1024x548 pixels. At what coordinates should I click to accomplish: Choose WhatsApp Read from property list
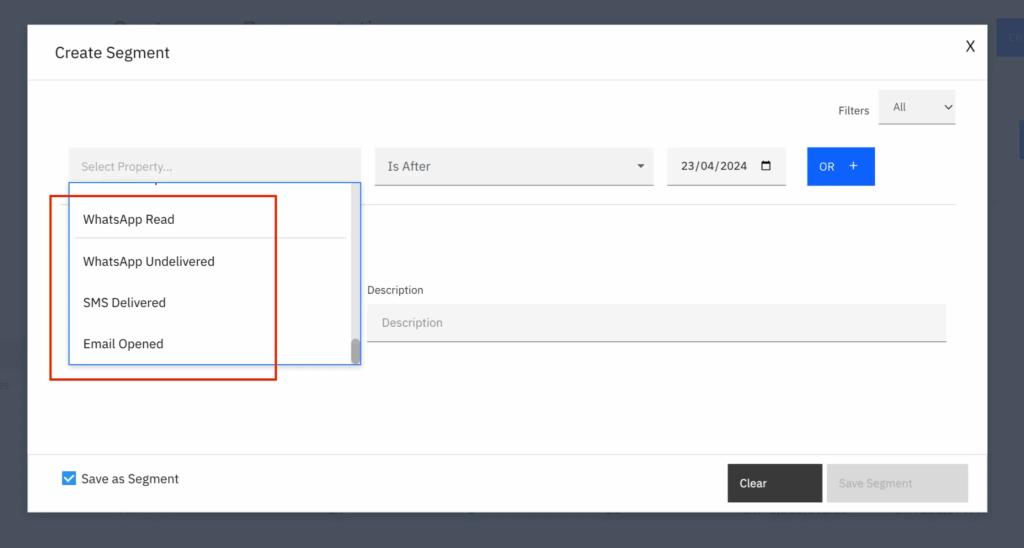(x=129, y=219)
